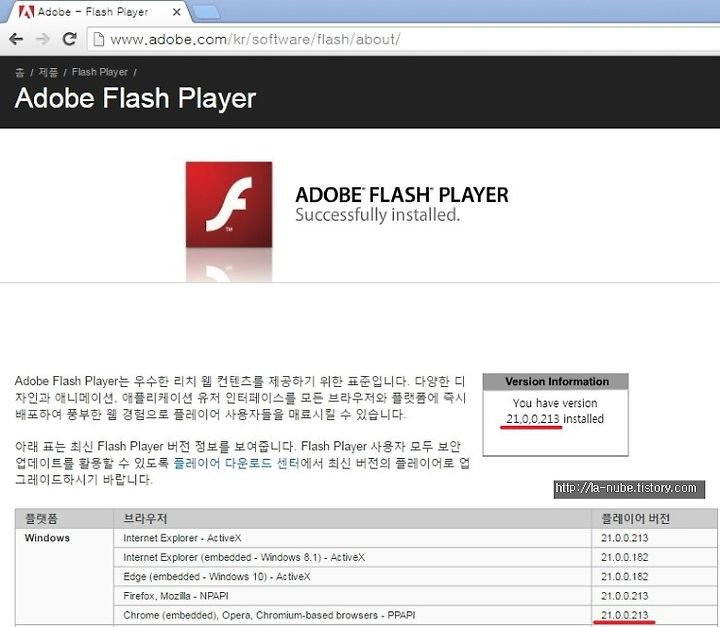Click version 21.0.0.182 in Edge row
The height and width of the screenshot is (627, 720).
tap(624, 576)
